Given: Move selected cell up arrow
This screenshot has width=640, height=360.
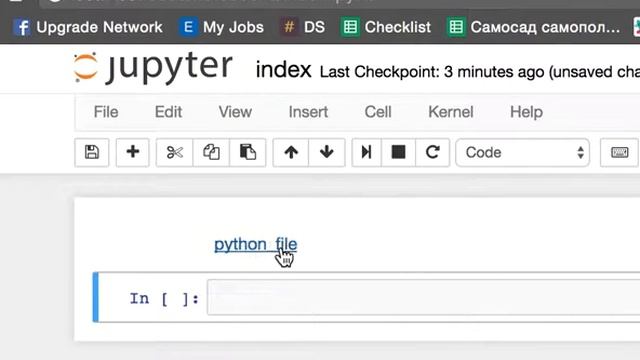Looking at the screenshot, I should (291, 152).
